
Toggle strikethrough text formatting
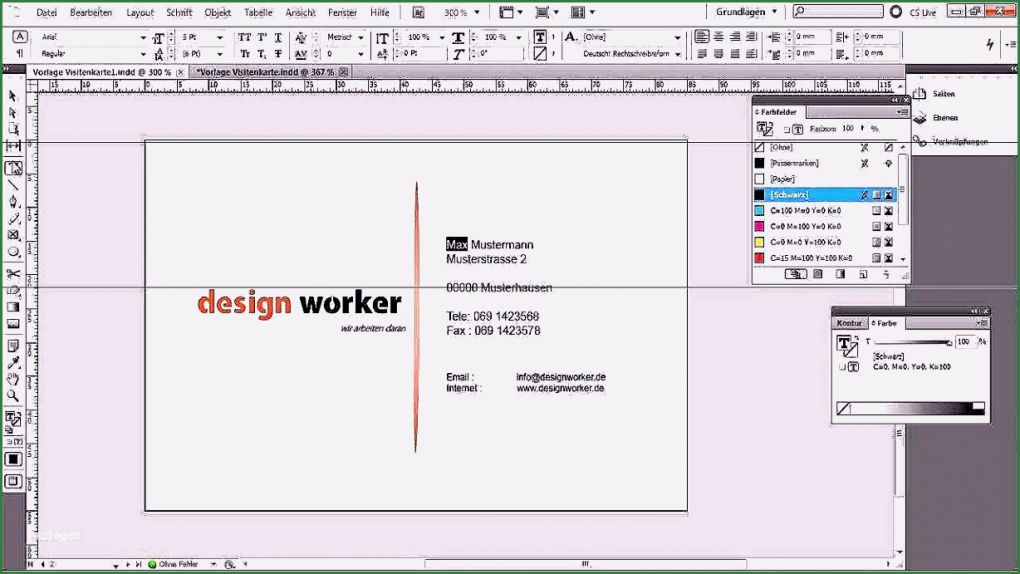coord(278,54)
